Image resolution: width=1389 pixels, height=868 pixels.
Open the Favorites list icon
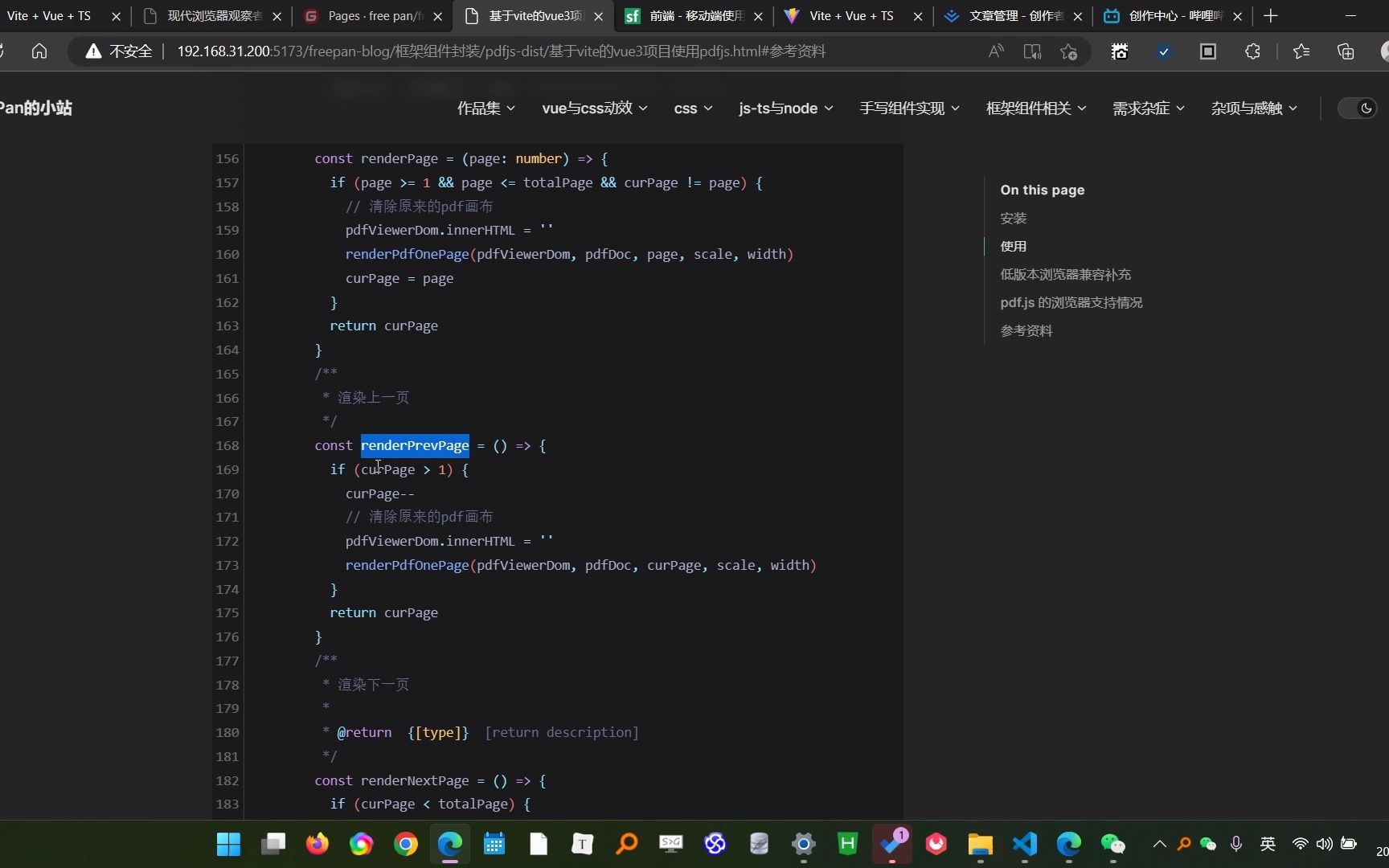(1301, 51)
